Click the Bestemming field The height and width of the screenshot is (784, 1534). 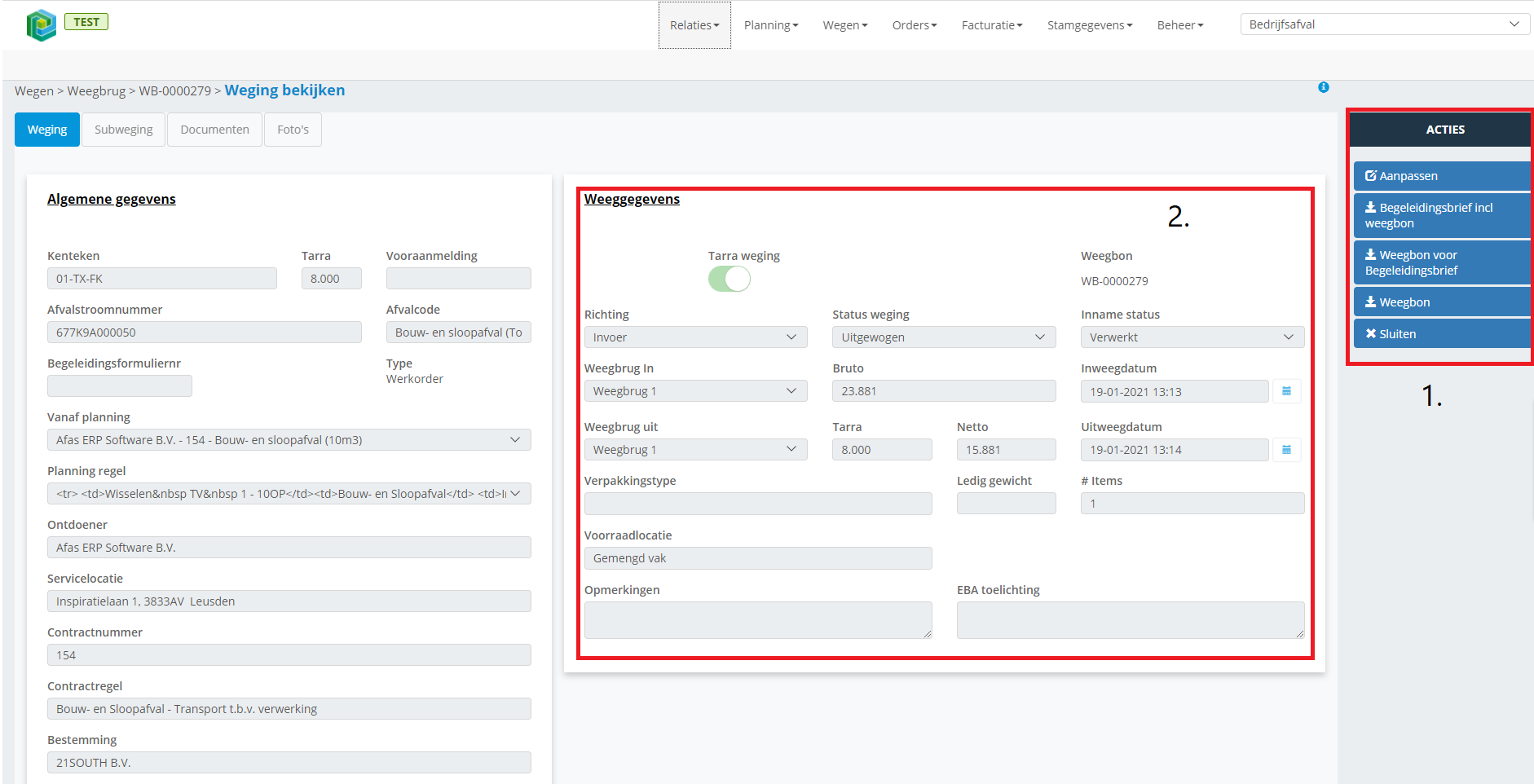289,763
